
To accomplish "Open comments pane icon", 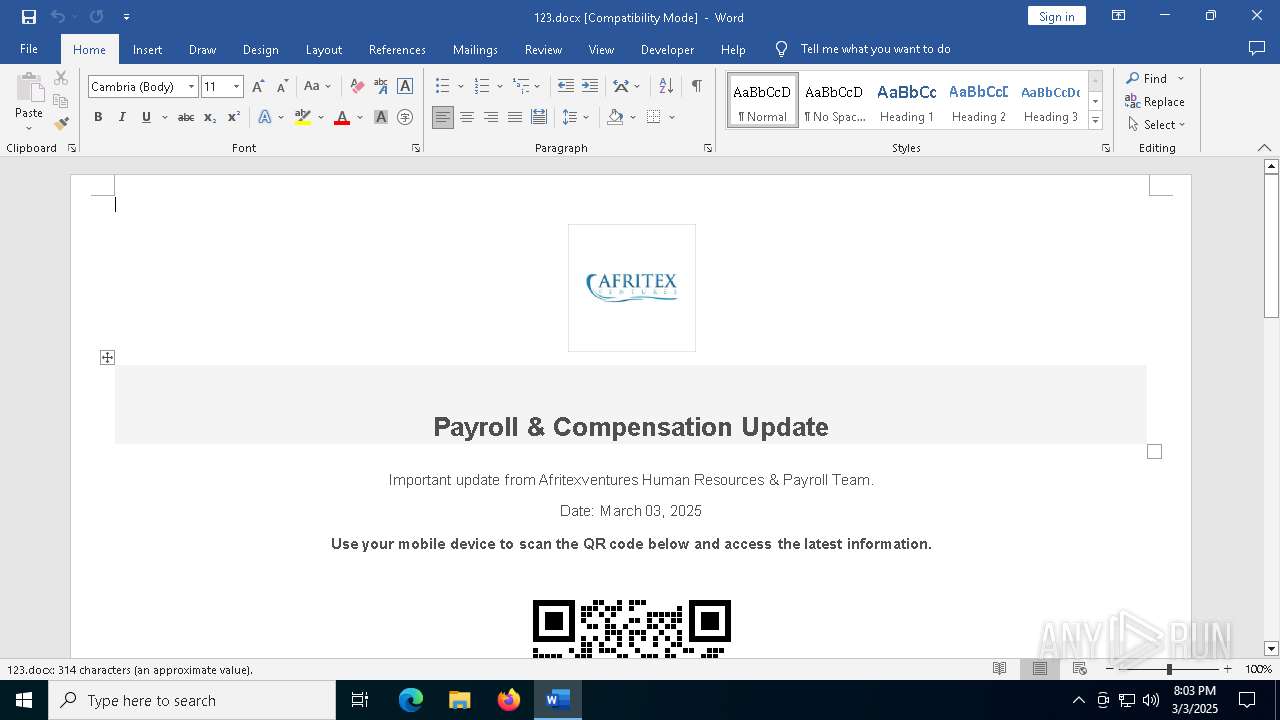I will [1257, 49].
